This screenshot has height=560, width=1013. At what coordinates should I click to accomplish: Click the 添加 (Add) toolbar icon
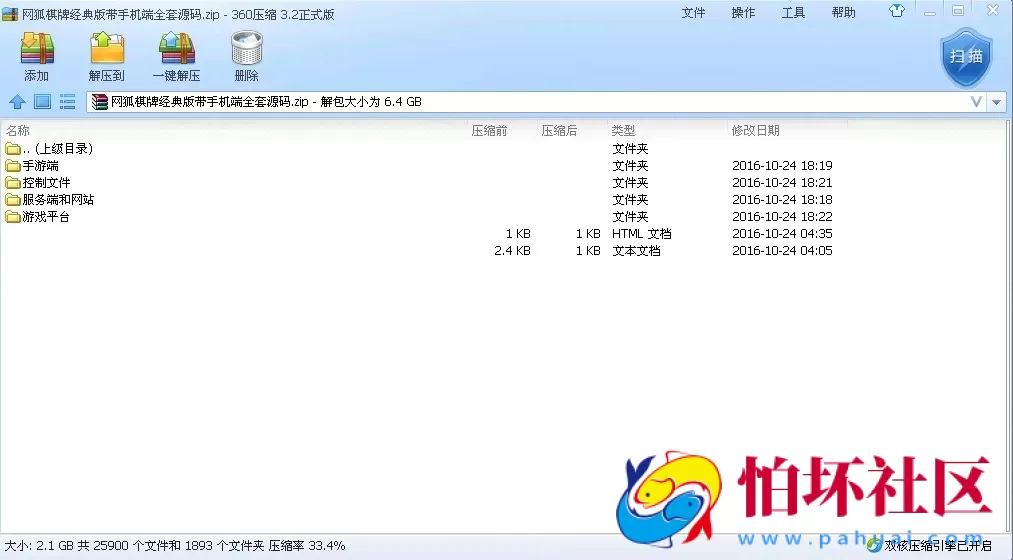pos(37,48)
